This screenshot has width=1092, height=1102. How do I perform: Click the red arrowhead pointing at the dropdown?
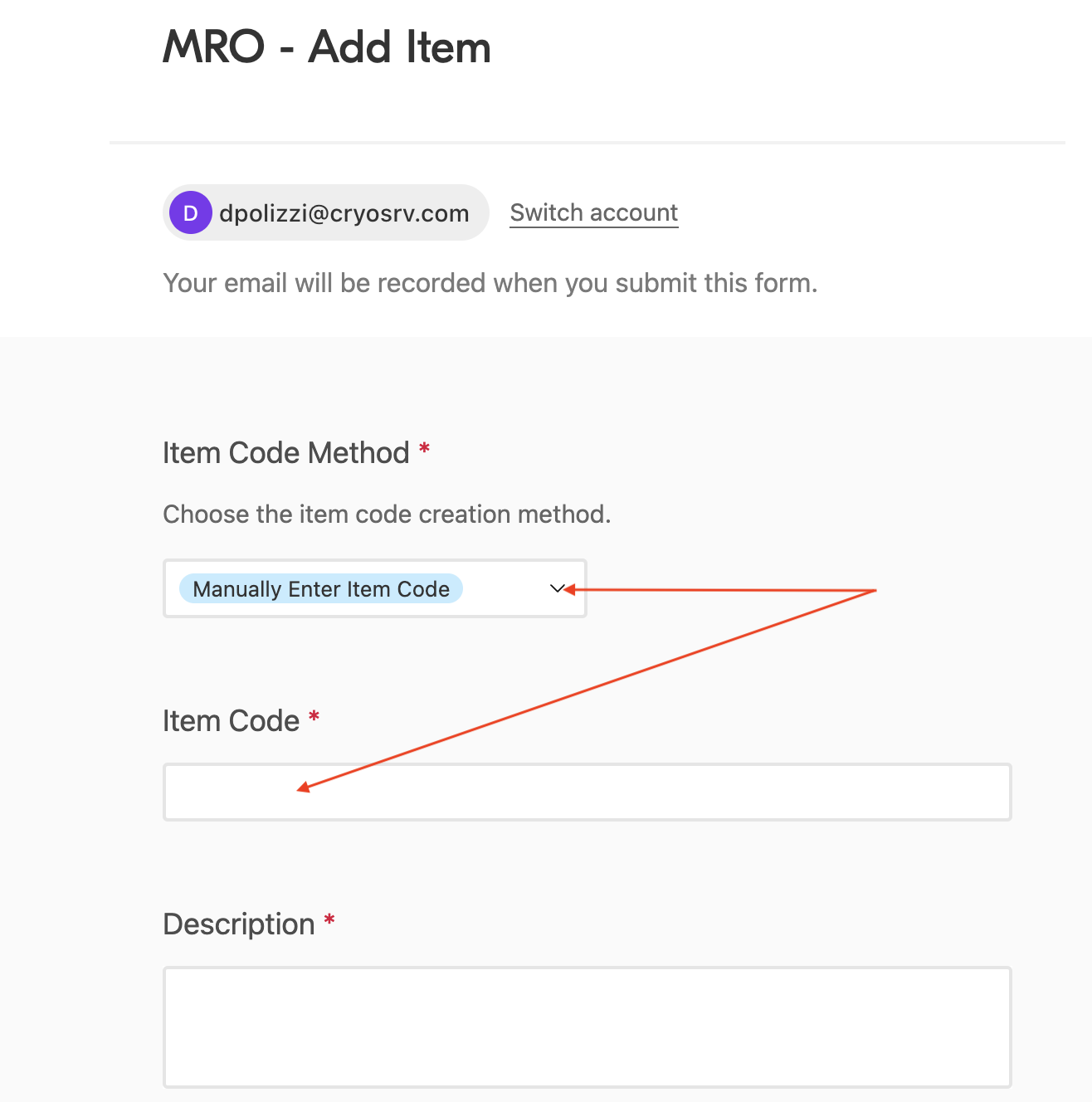[x=570, y=589]
